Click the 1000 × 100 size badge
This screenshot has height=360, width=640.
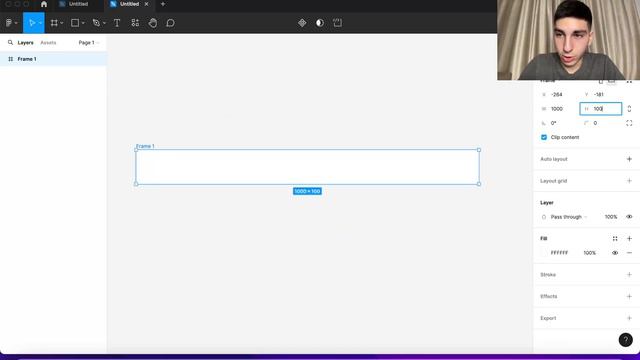point(307,191)
